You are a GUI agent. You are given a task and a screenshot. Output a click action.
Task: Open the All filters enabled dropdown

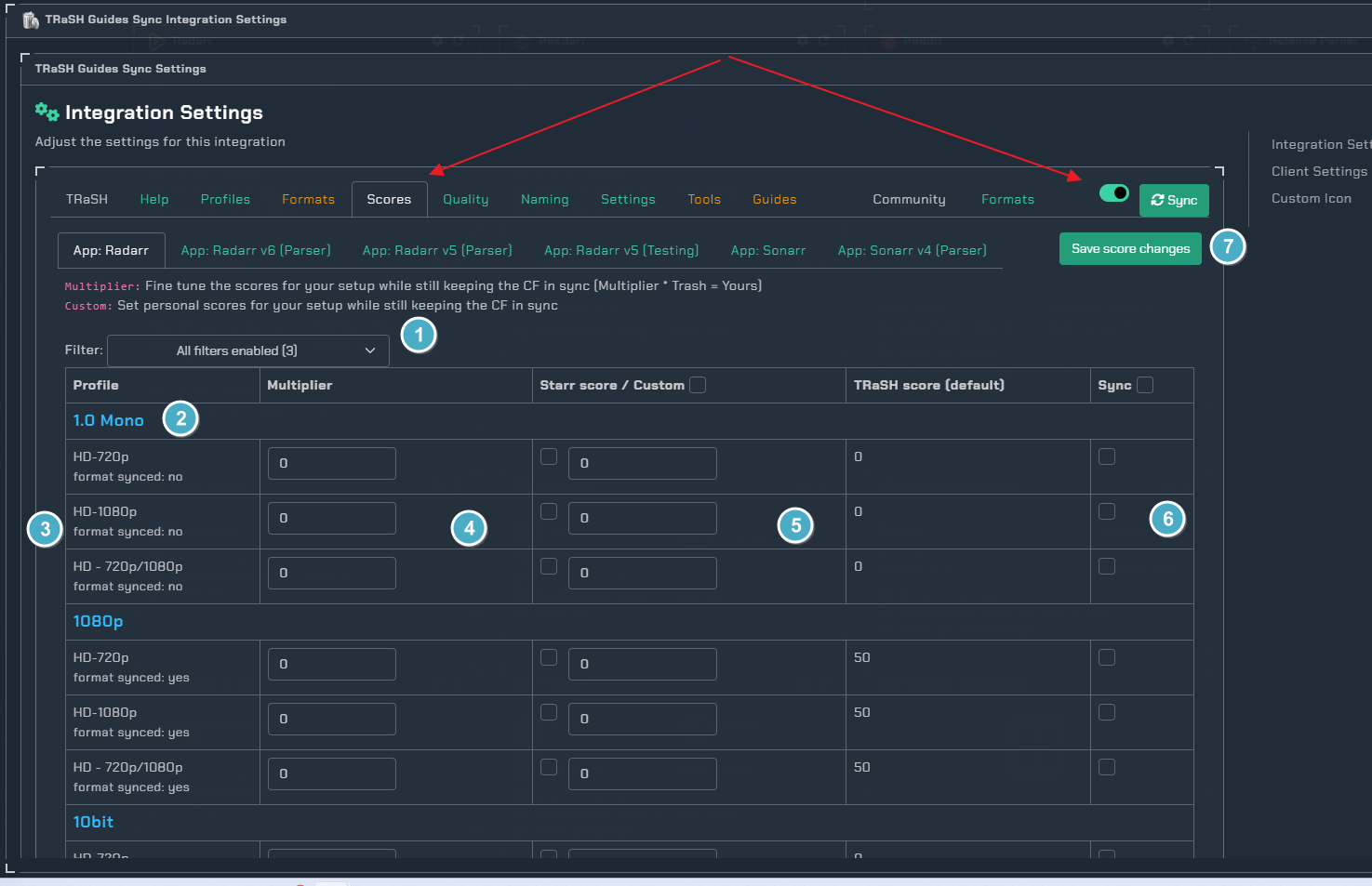coord(248,350)
